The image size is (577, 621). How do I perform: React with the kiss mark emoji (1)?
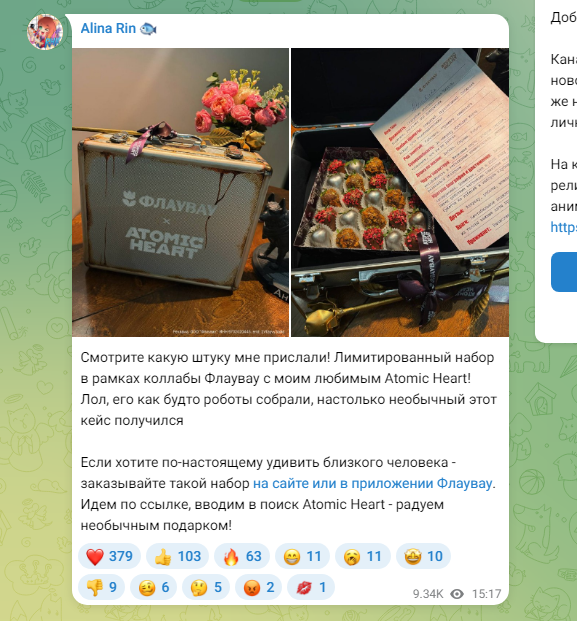pos(311,587)
